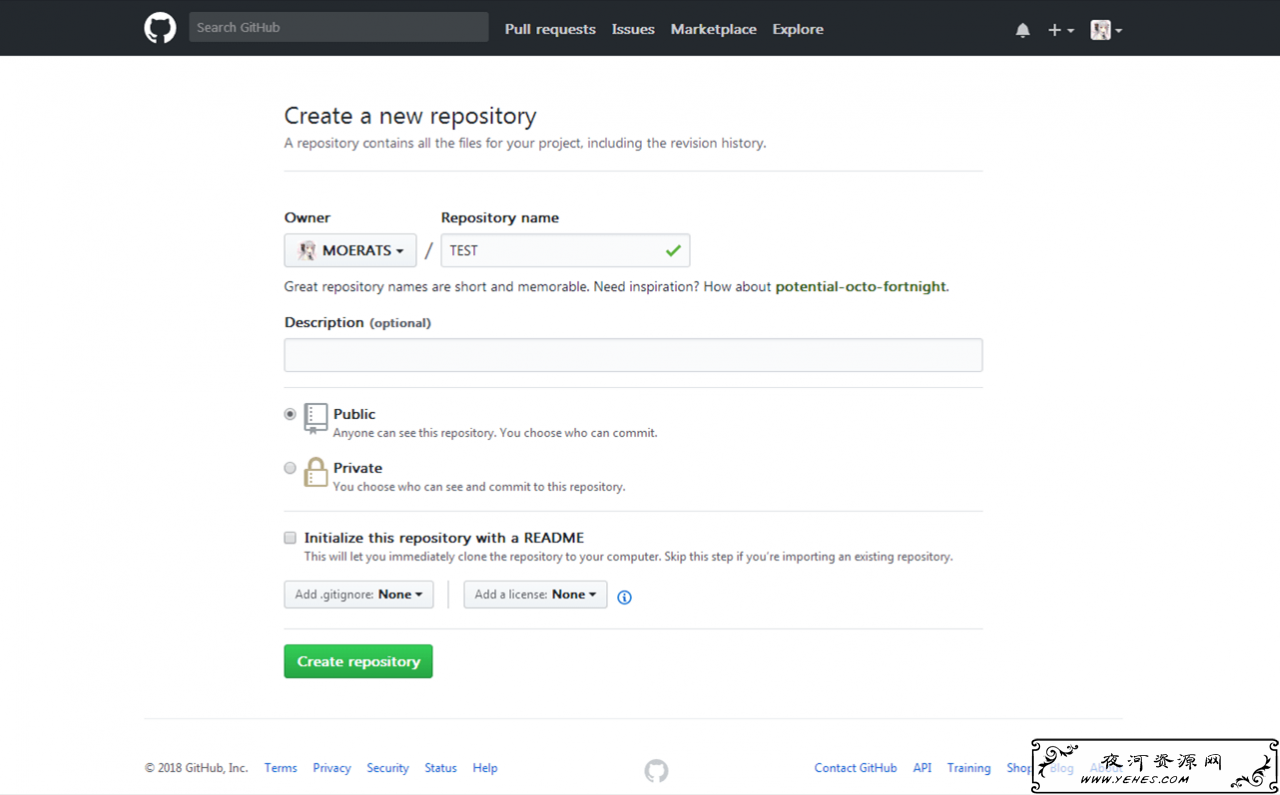Image resolution: width=1280 pixels, height=795 pixels.
Task: Open Marketplace in the top navigation
Action: tap(713, 29)
